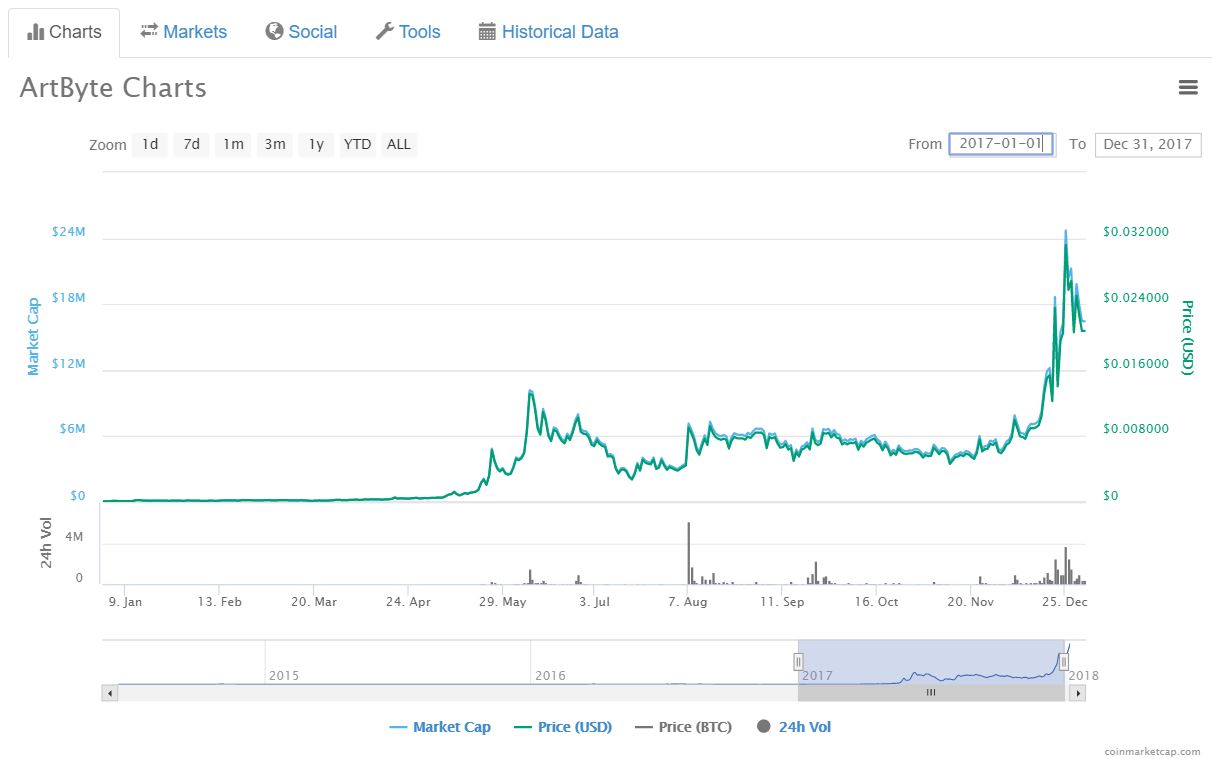Set zoom to 3m
The width and height of the screenshot is (1224, 759).
point(275,144)
